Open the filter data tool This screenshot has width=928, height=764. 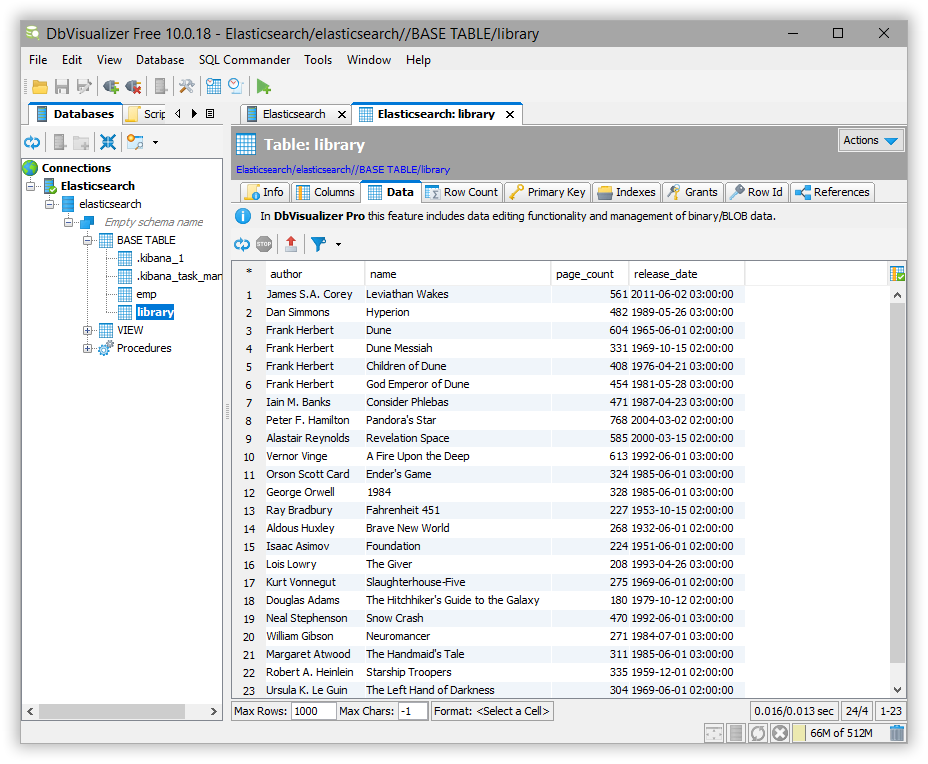point(316,244)
